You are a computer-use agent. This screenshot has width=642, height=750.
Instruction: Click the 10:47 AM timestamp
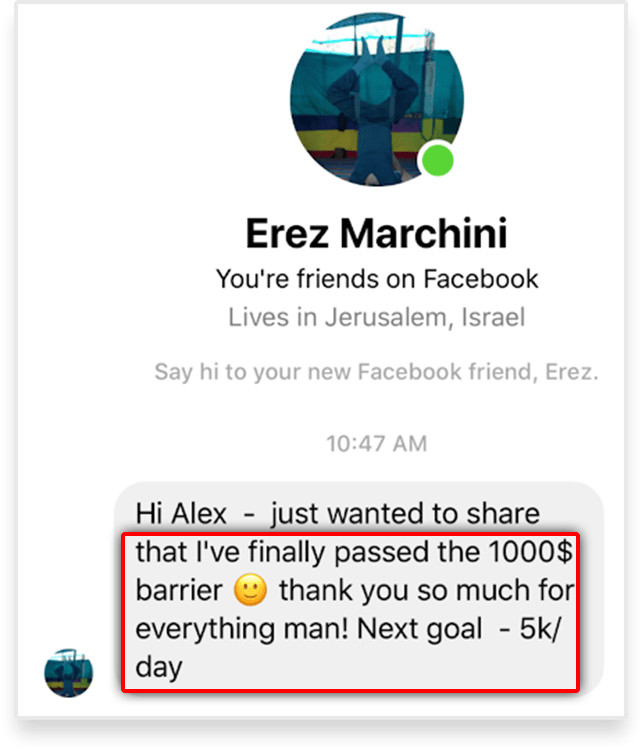[376, 443]
